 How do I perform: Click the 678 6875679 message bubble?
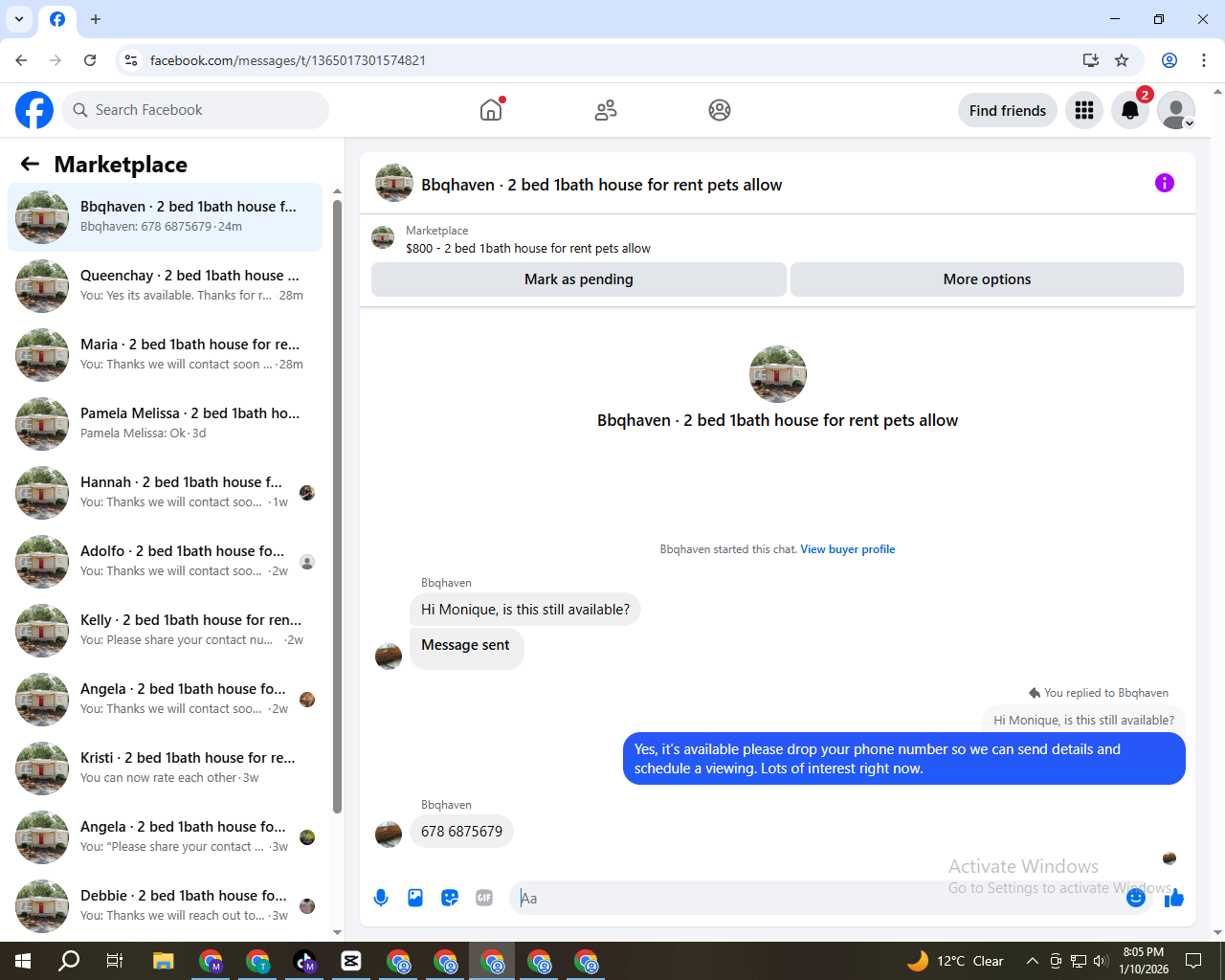click(461, 832)
